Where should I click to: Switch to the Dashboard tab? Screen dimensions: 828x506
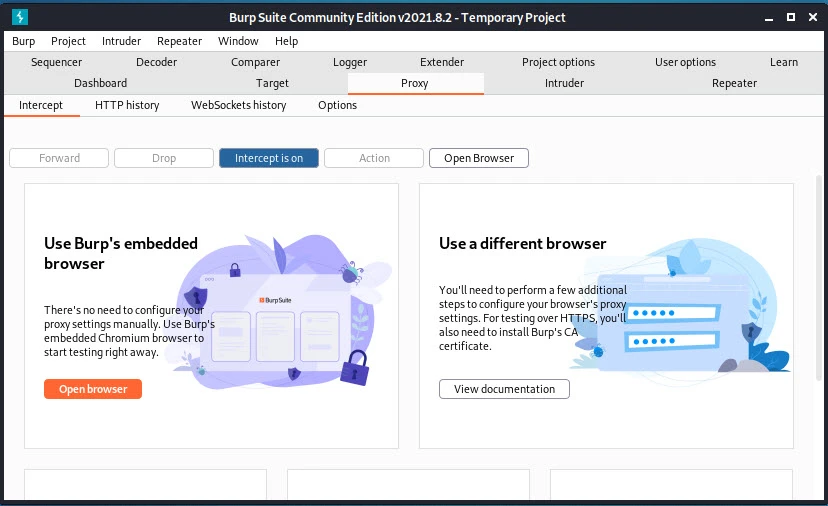click(x=100, y=83)
